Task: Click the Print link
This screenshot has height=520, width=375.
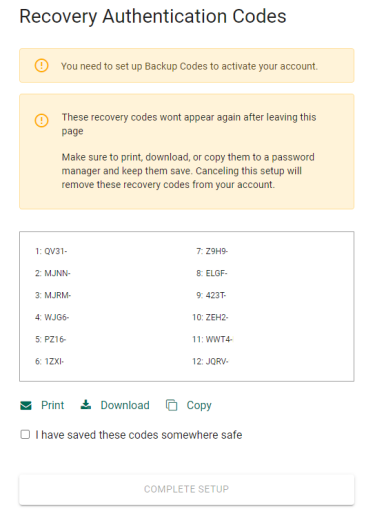Action: [53, 405]
